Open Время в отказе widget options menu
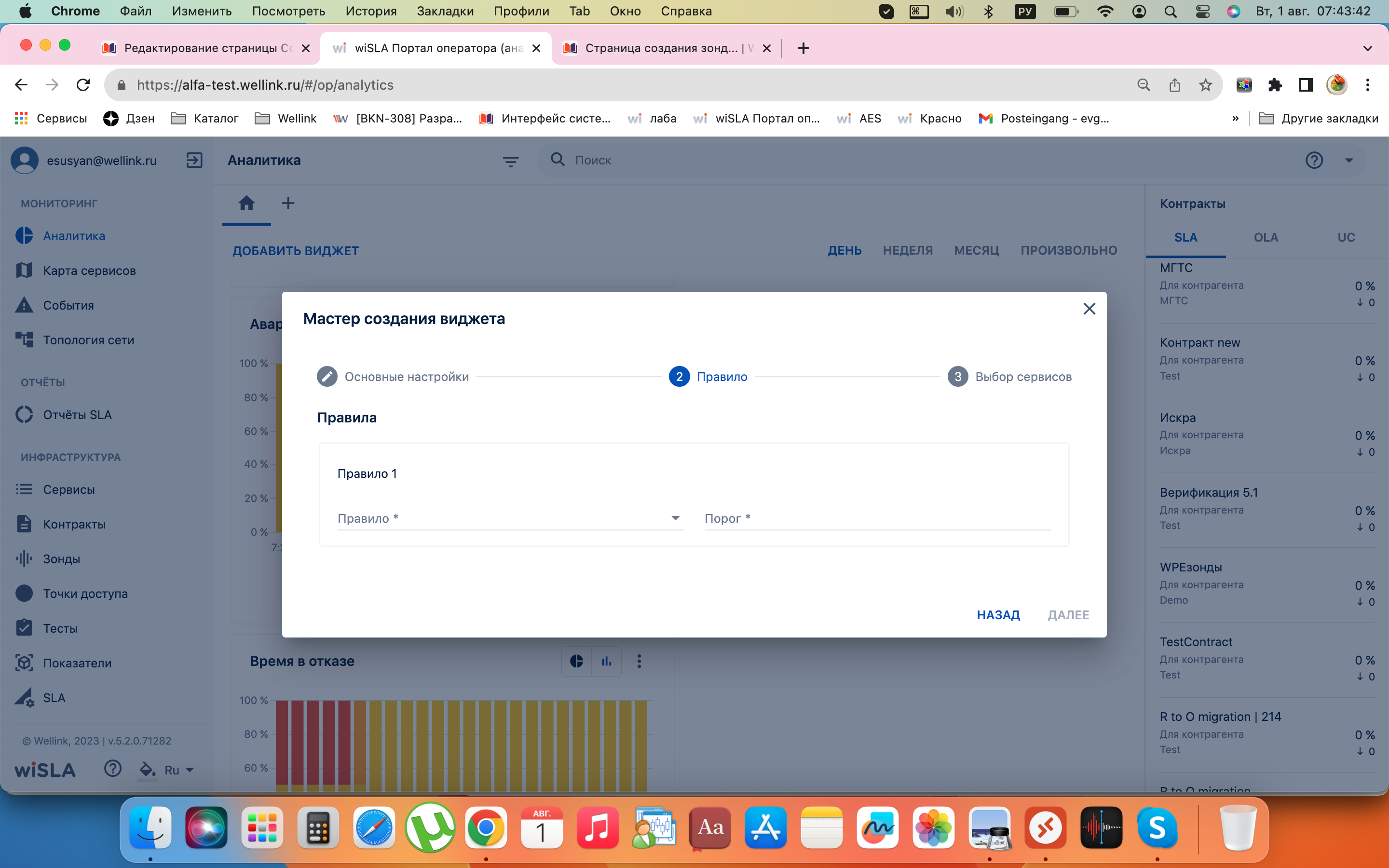This screenshot has width=1389, height=868. point(639,661)
